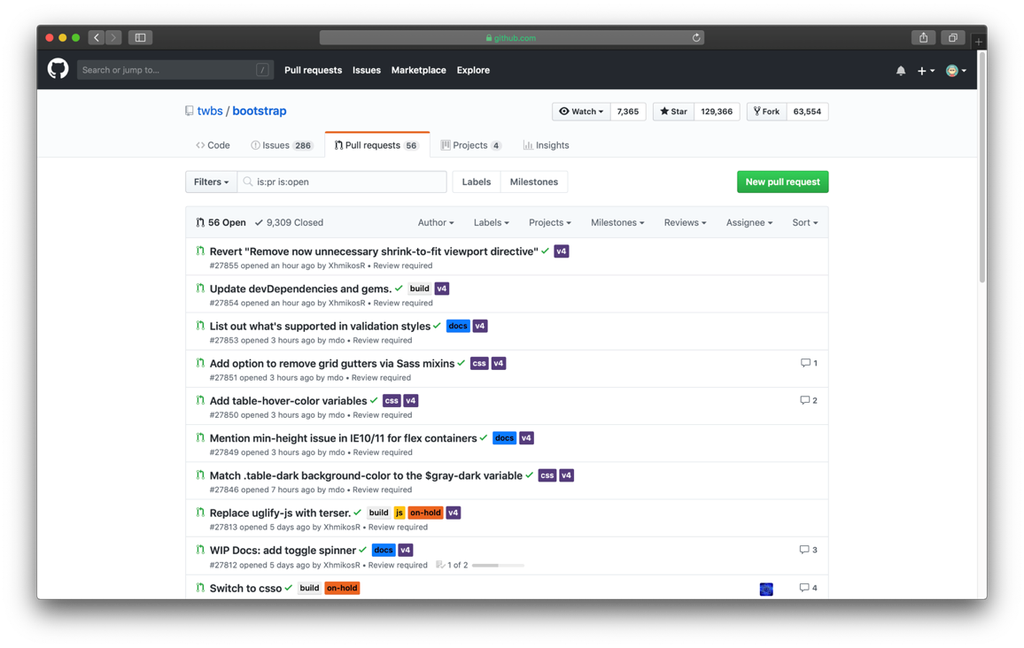Click green check on Match .table-dark PR

coord(530,475)
